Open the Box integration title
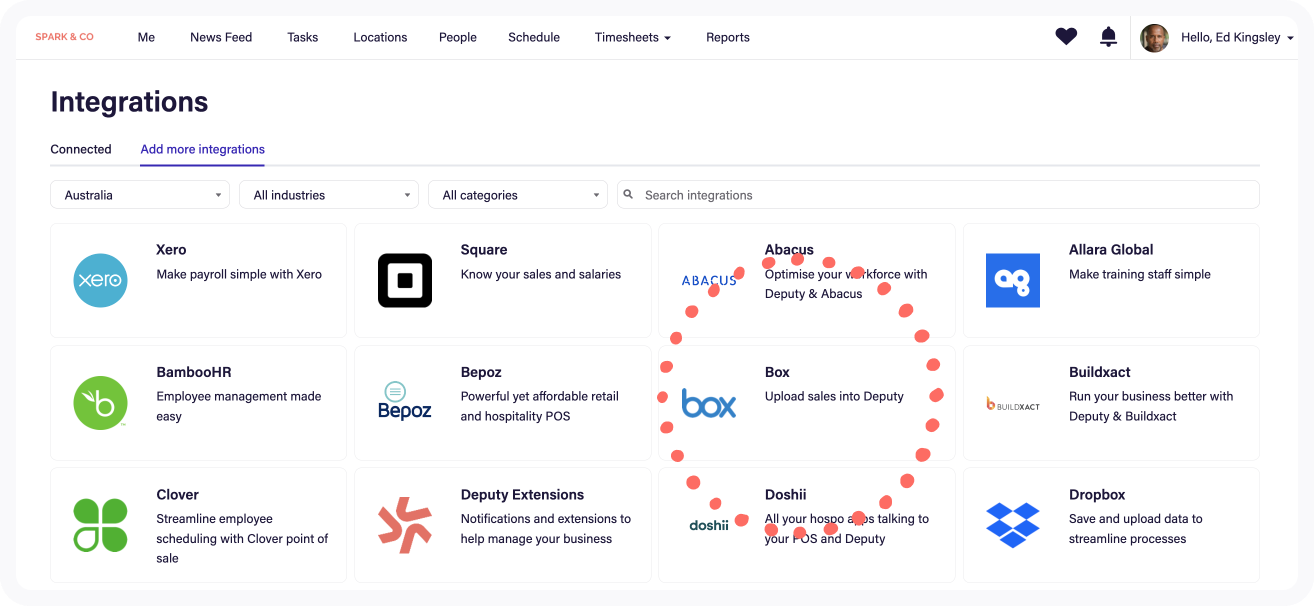 click(x=777, y=372)
